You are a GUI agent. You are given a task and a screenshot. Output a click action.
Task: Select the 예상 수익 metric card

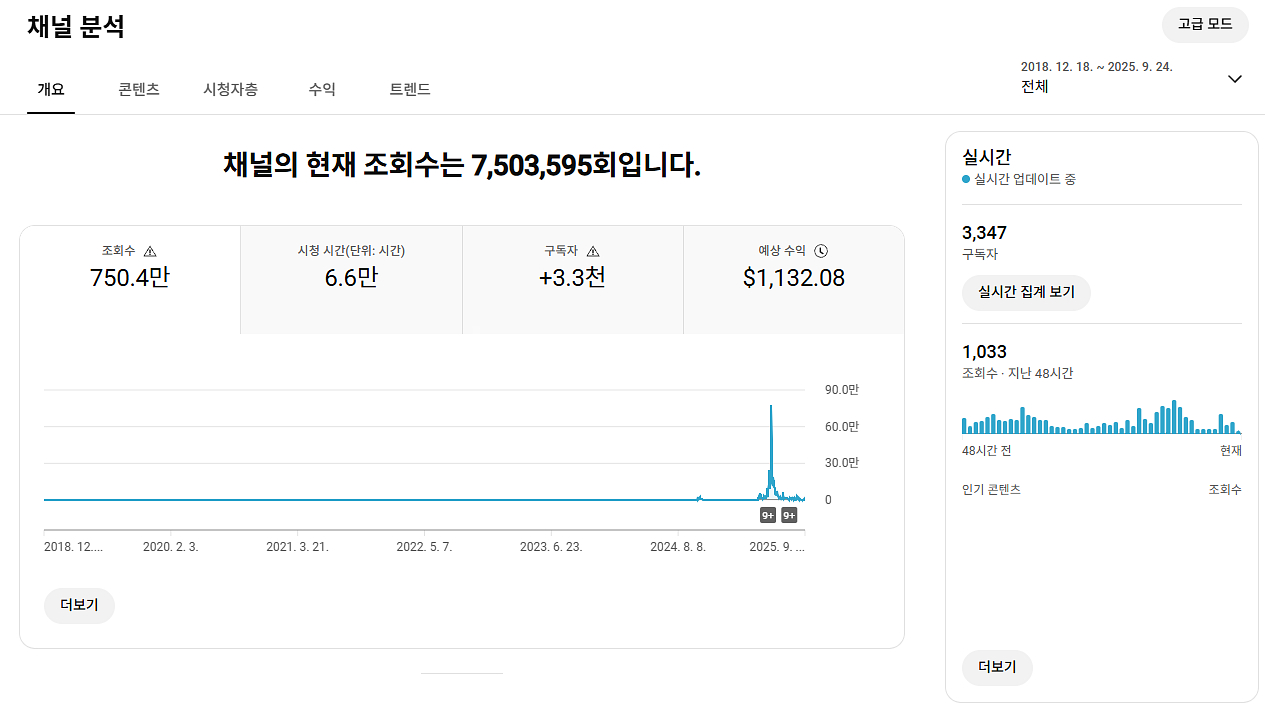click(x=793, y=279)
